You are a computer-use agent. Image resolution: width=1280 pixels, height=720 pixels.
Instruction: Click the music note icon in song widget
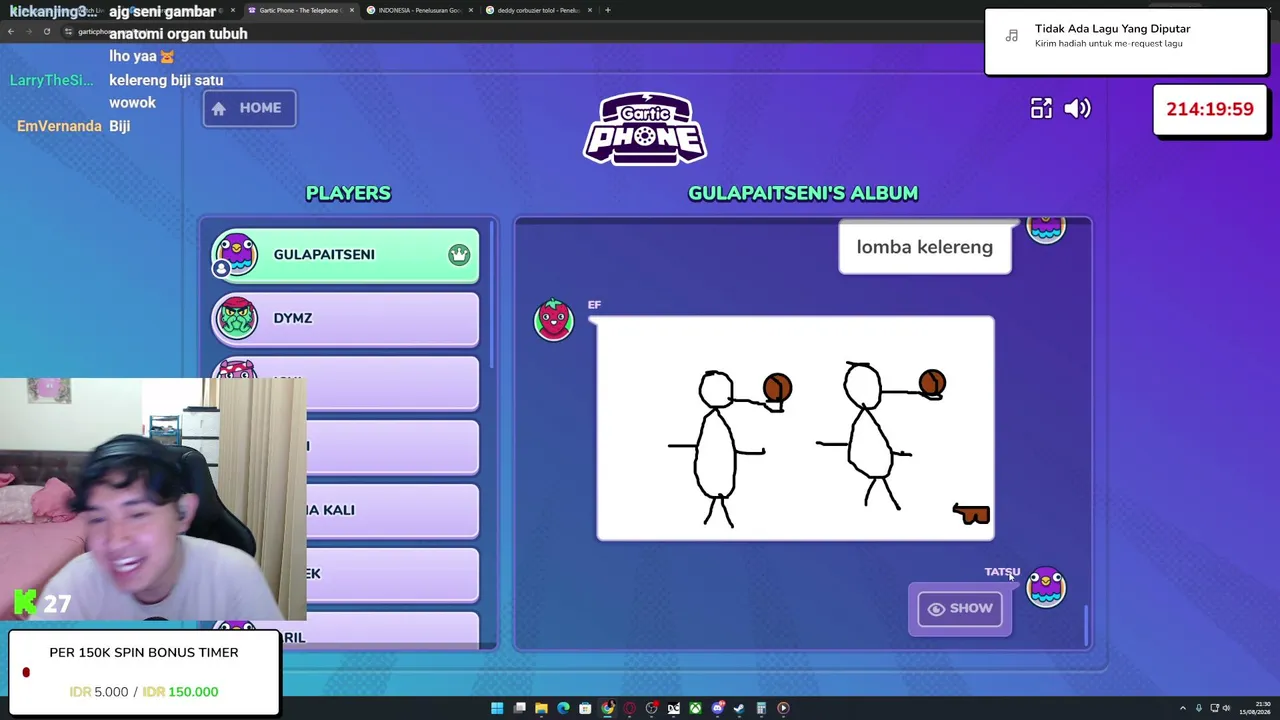point(1012,36)
